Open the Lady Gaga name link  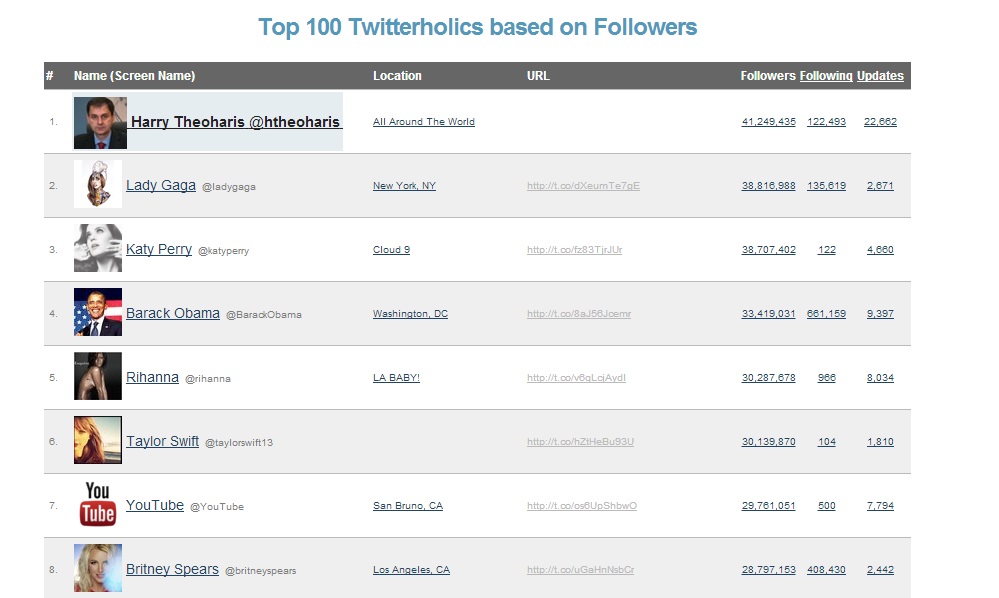point(161,185)
